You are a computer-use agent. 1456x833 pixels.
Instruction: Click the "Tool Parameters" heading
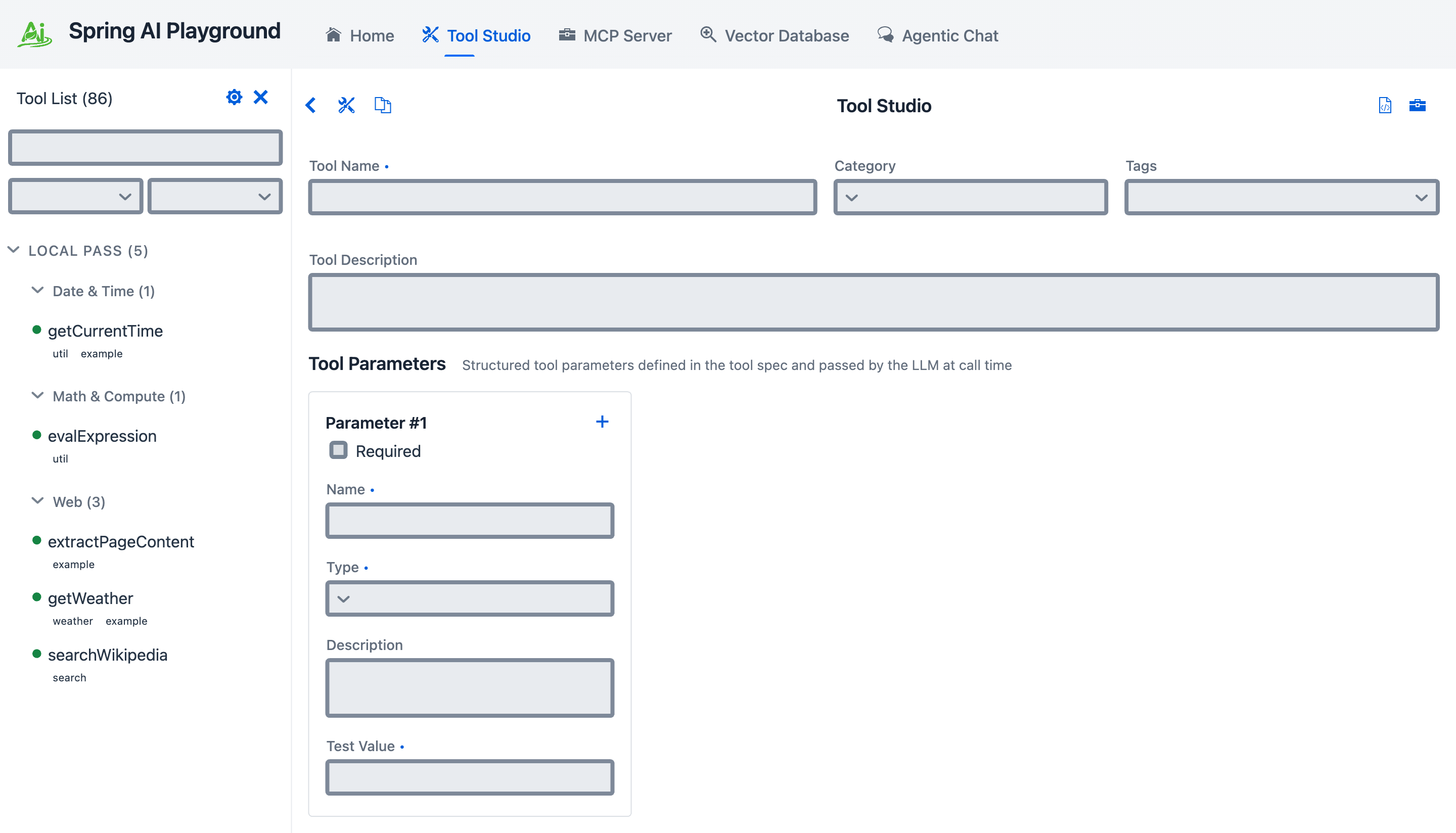pyautogui.click(x=377, y=364)
